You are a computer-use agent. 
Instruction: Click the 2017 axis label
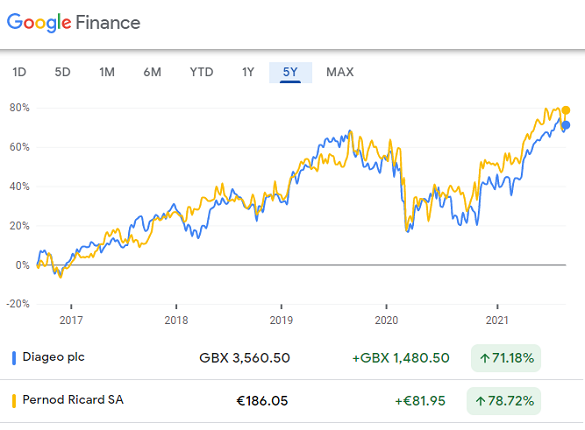[x=71, y=320]
